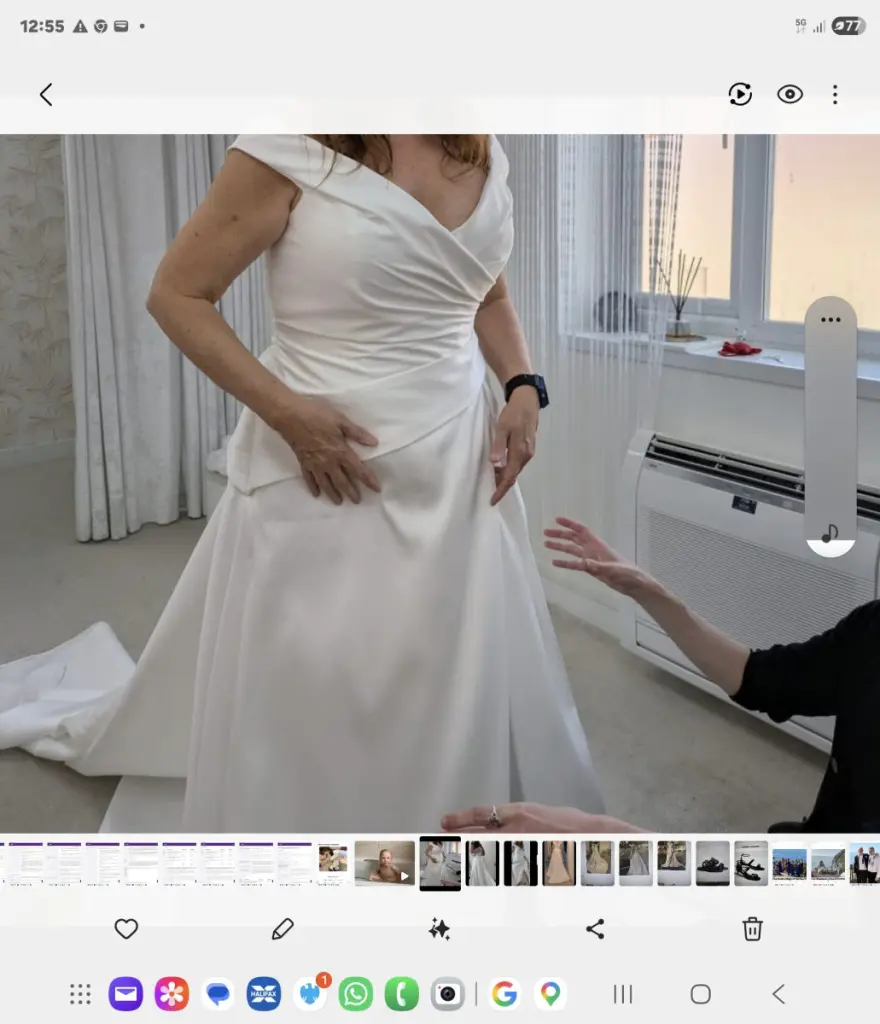The image size is (880, 1024).
Task: Tap the back arrow at top left
Action: 46,95
